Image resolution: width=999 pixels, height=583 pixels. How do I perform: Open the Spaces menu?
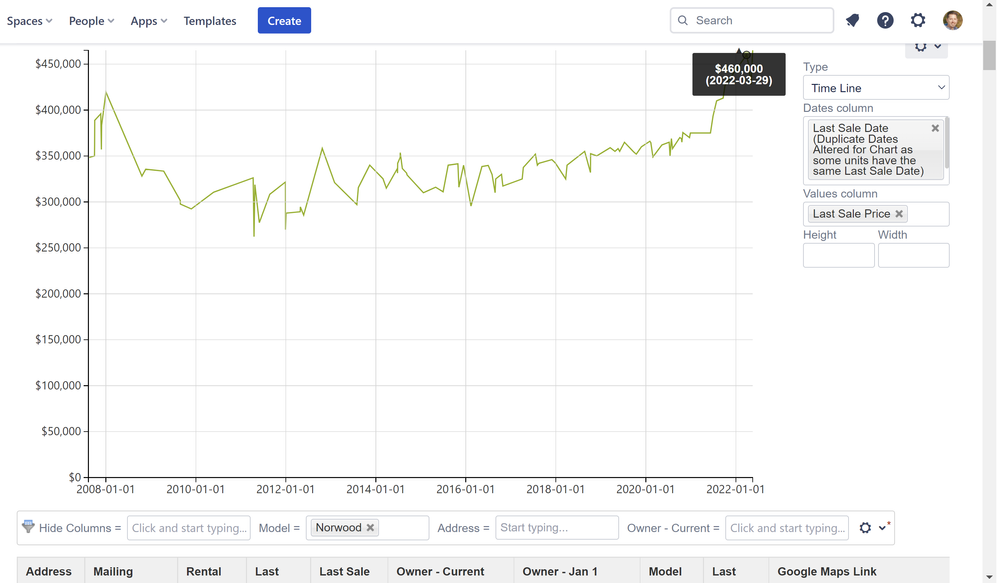29,20
